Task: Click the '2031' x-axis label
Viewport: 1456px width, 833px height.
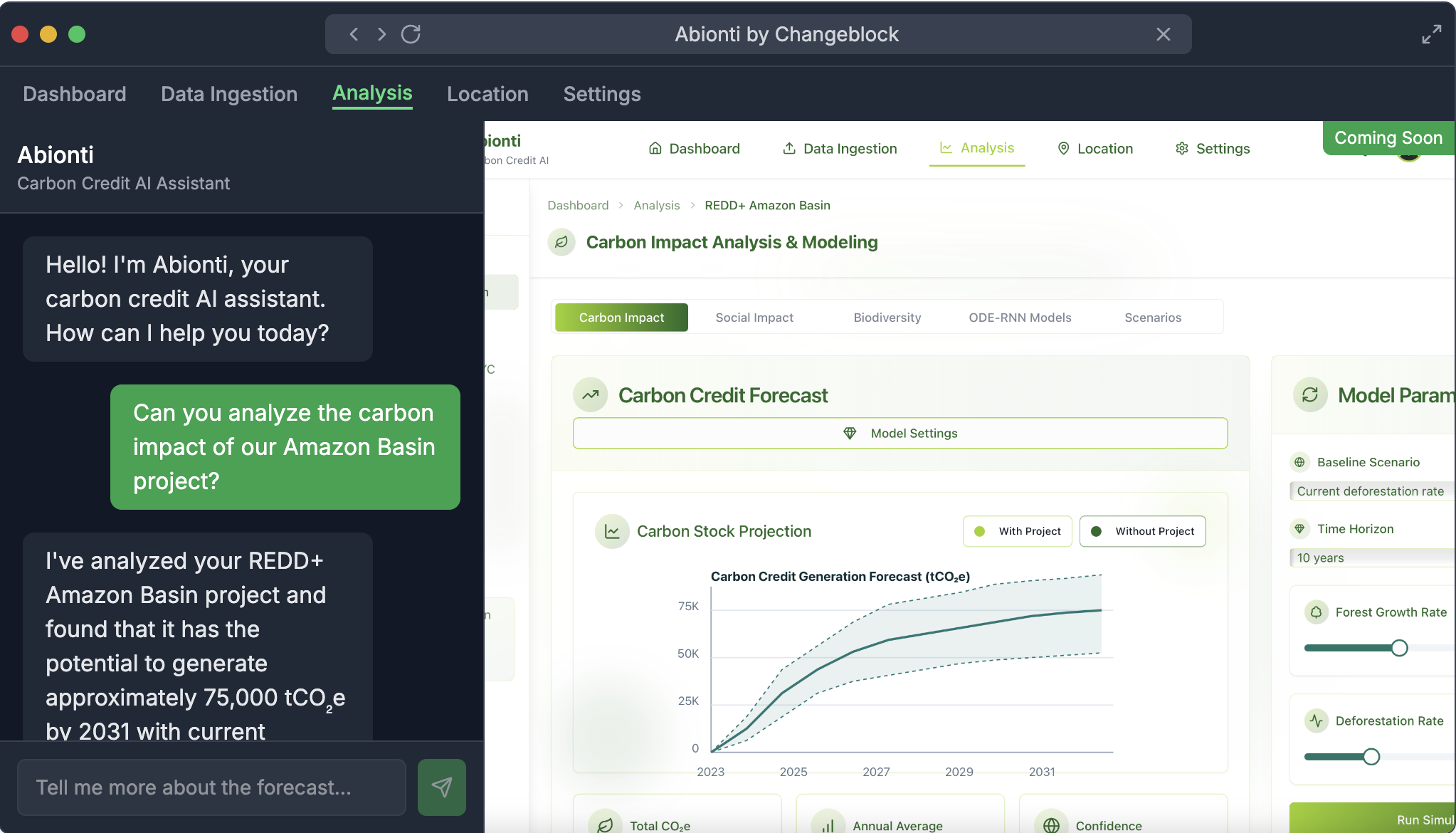Action: click(1042, 772)
